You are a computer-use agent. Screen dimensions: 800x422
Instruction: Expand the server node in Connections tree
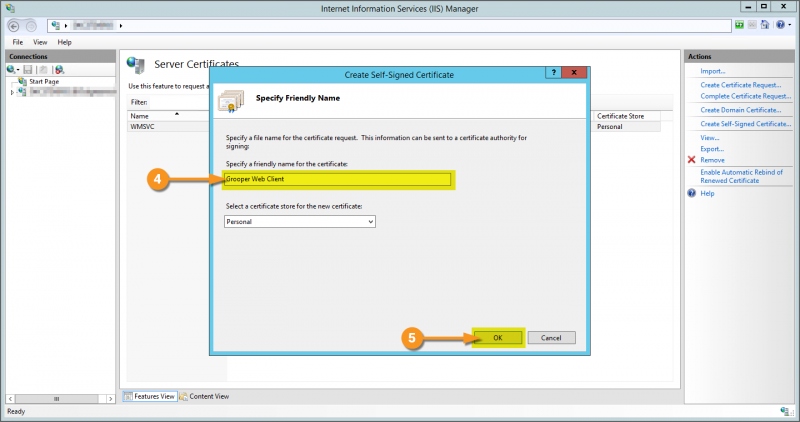12,92
